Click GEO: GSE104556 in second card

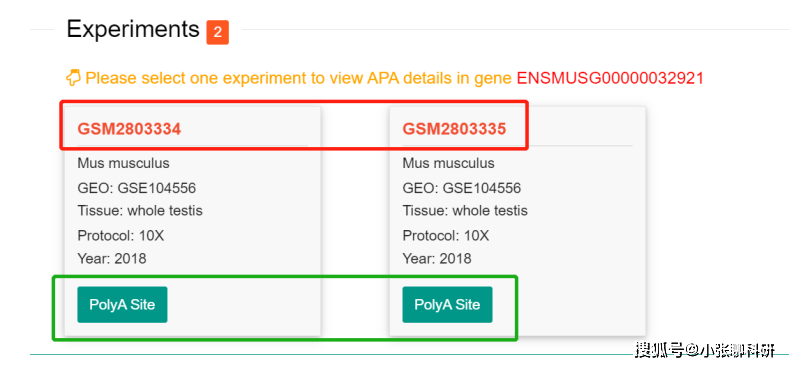coord(461,188)
